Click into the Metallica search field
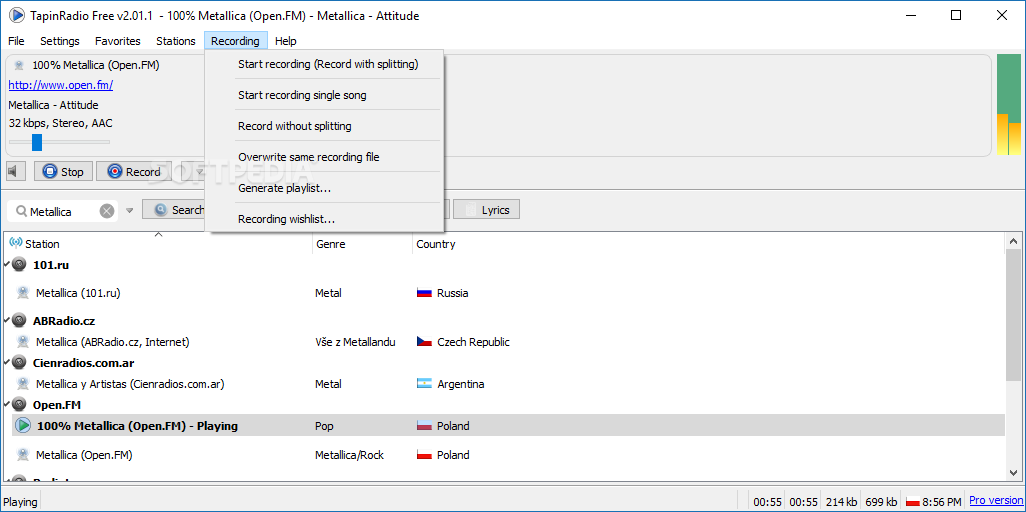Screen dimensions: 1026x512 62,211
